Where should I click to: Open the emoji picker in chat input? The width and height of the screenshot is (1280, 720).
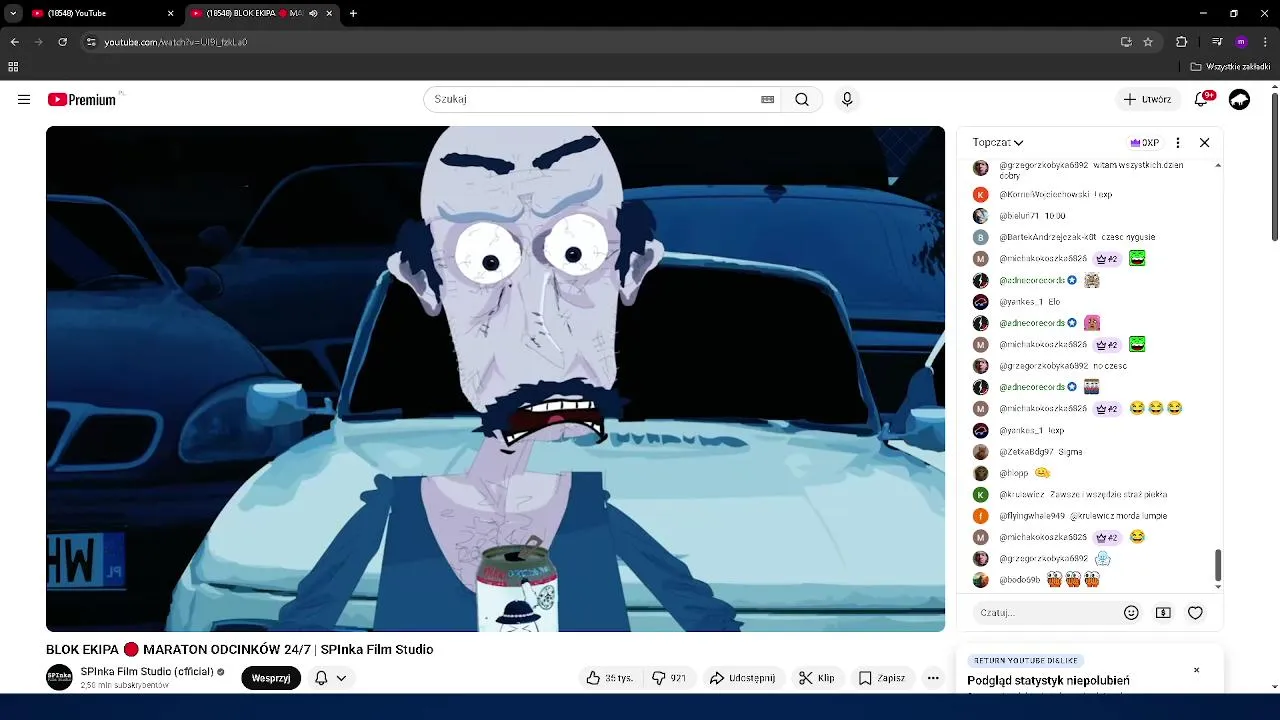tap(1131, 613)
